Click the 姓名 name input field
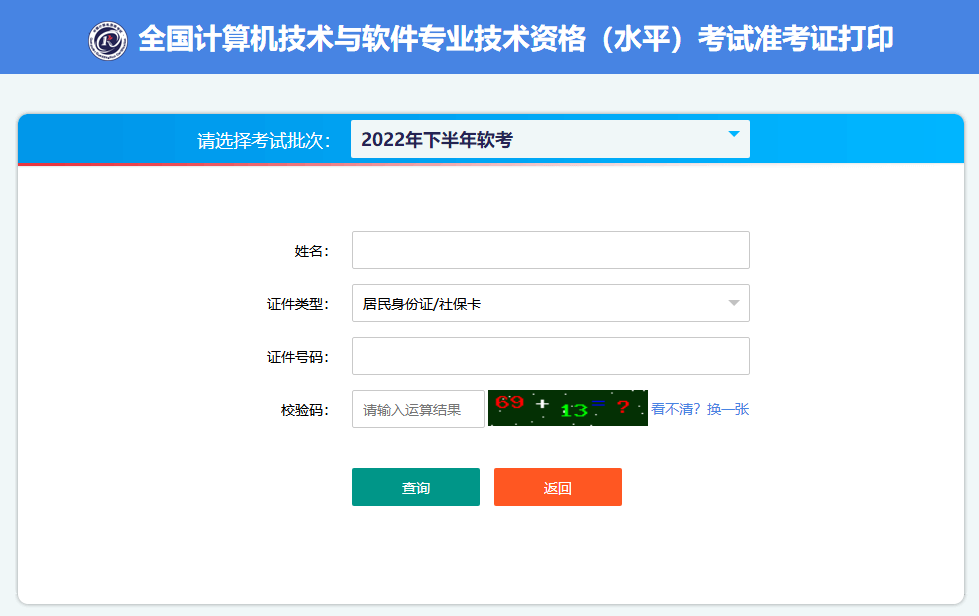 [x=550, y=250]
